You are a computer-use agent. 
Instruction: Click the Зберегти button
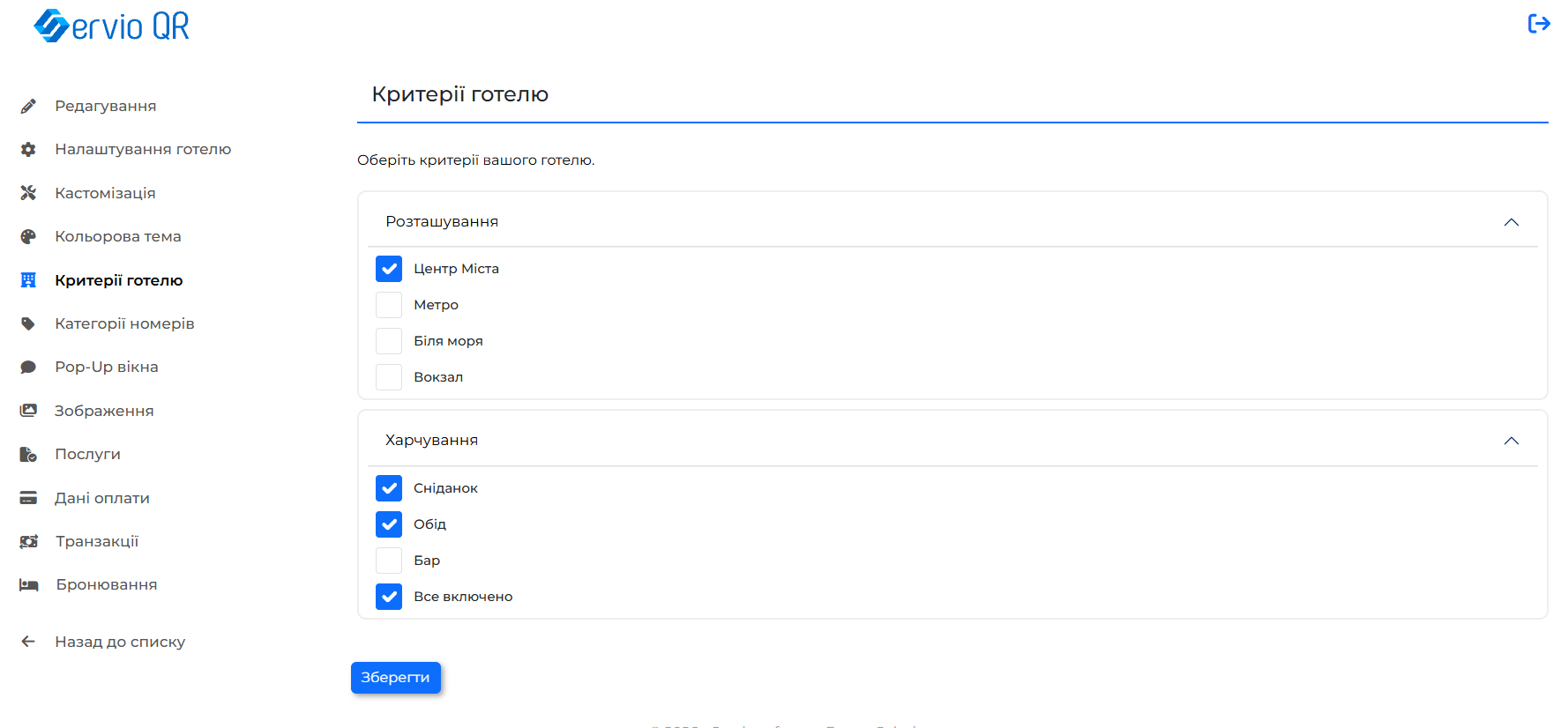396,678
